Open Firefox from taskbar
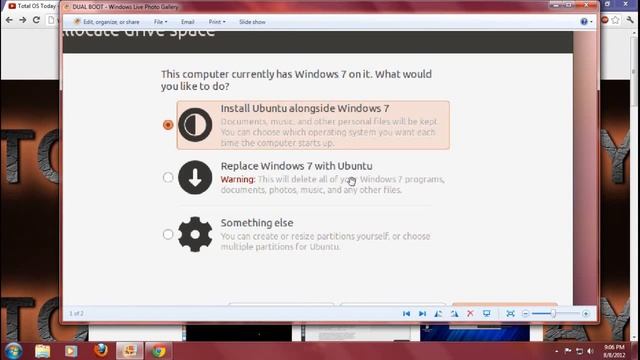This screenshot has height=360, width=640. click(x=101, y=351)
